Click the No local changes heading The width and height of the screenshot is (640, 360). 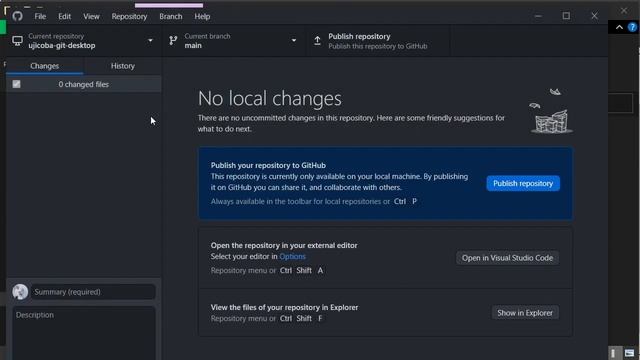270,98
